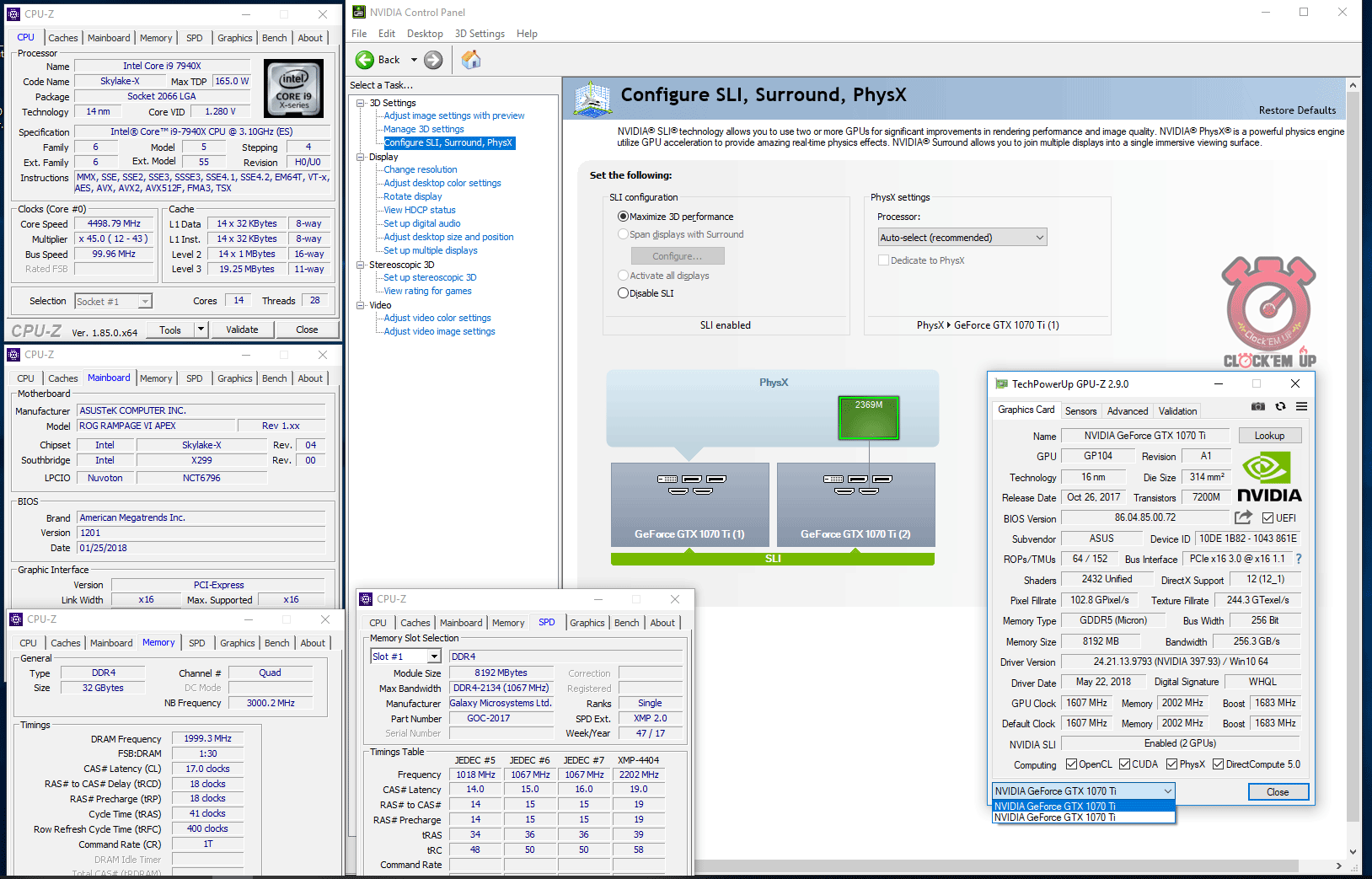The height and width of the screenshot is (879, 1372).
Task: Click the Home icon in NVIDIA toolbar
Action: tap(471, 60)
